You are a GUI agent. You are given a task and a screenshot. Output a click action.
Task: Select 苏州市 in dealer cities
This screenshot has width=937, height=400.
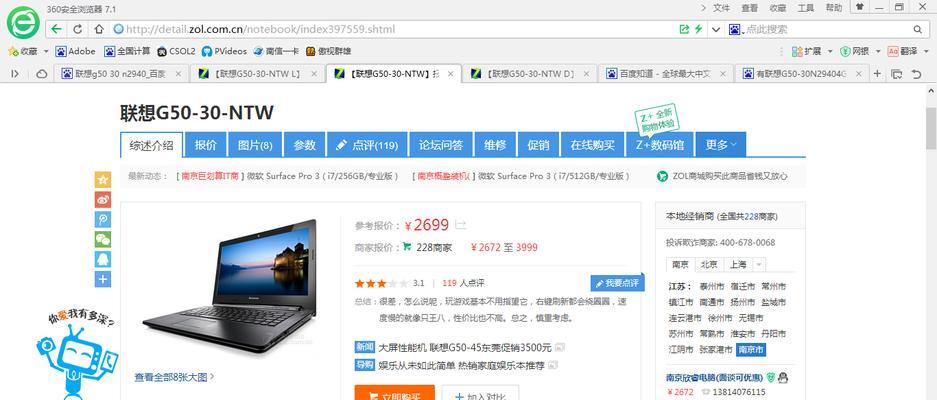point(681,334)
